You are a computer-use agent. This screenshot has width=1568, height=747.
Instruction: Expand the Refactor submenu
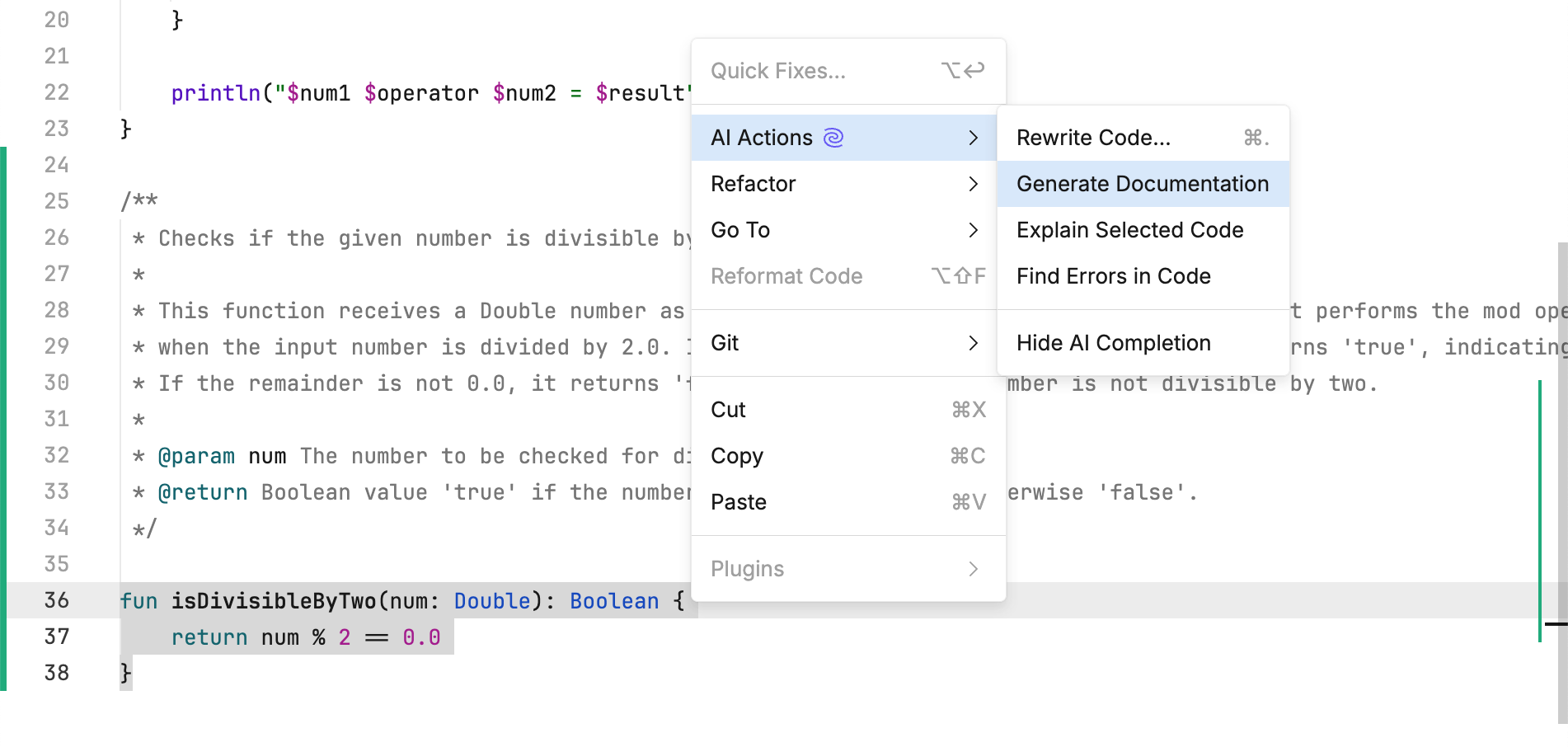point(753,183)
